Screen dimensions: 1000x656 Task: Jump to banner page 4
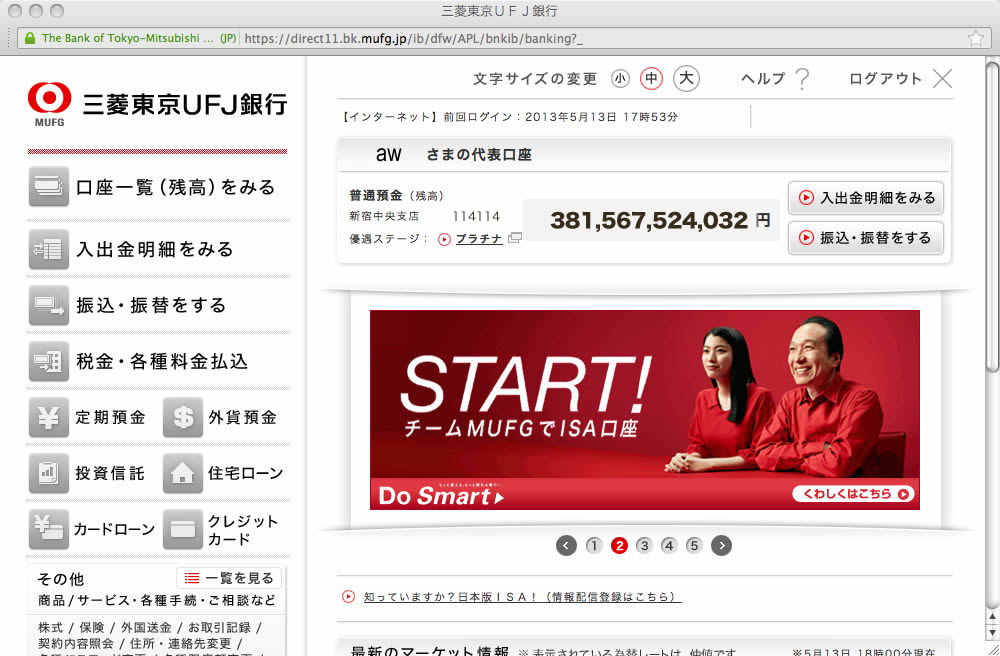coord(669,546)
